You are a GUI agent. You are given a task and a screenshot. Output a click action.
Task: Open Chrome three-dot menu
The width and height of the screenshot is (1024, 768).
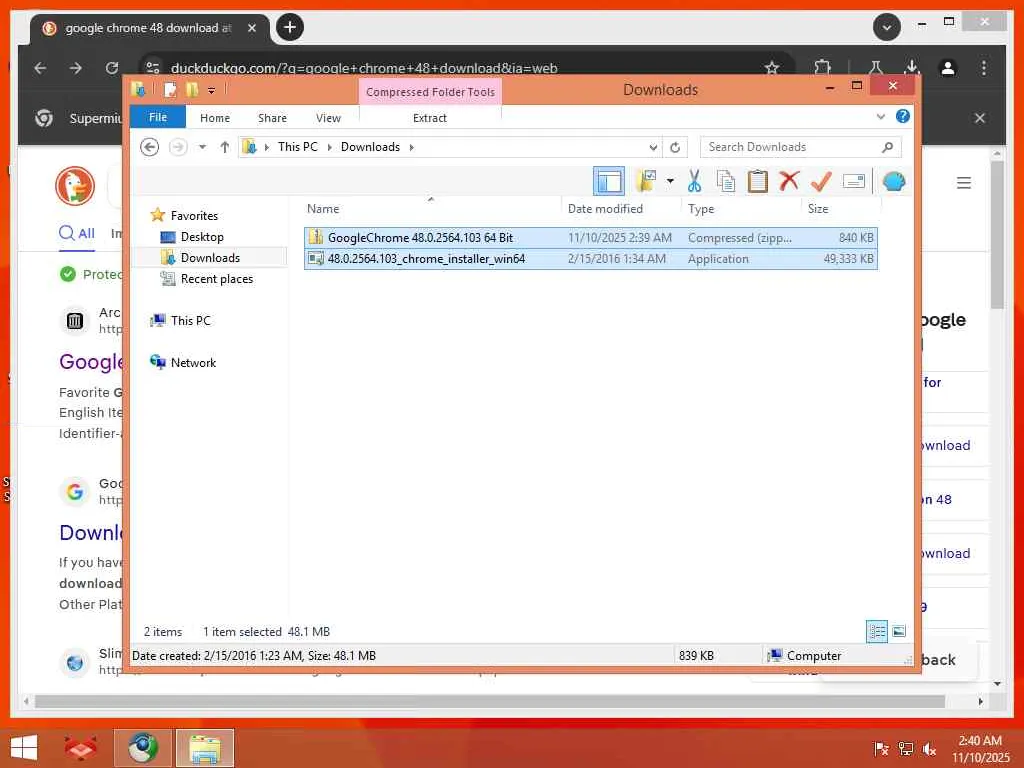pos(984,68)
